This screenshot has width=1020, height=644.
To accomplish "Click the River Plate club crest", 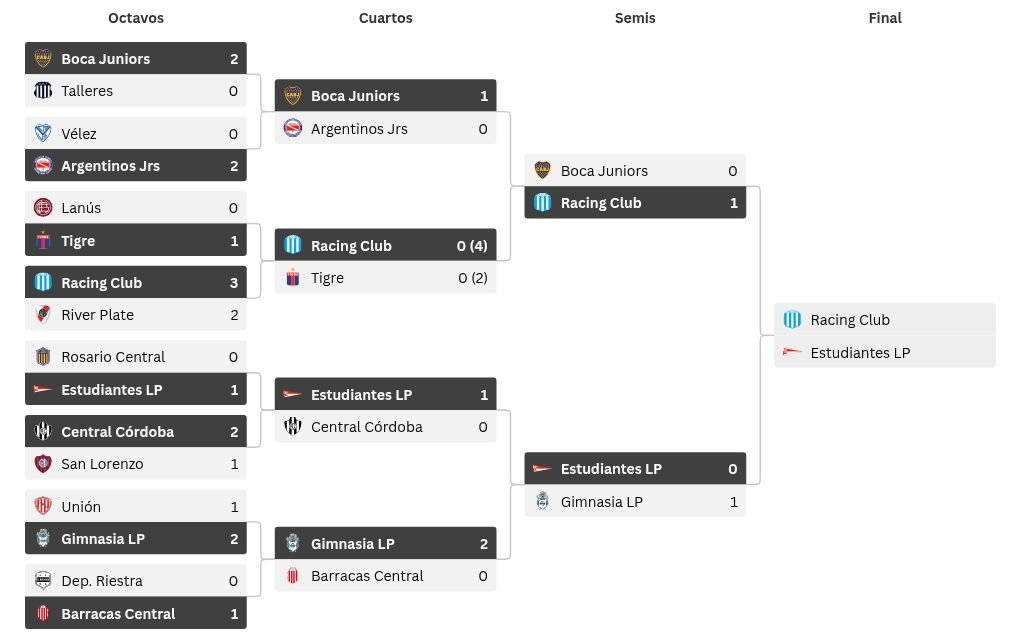I will 43,315.
